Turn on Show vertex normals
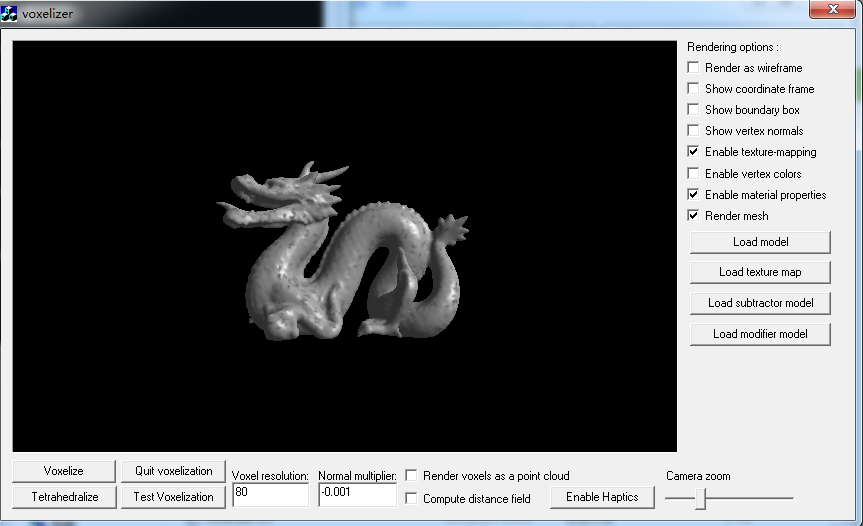Screen dimensions: 863x526 click(693, 130)
